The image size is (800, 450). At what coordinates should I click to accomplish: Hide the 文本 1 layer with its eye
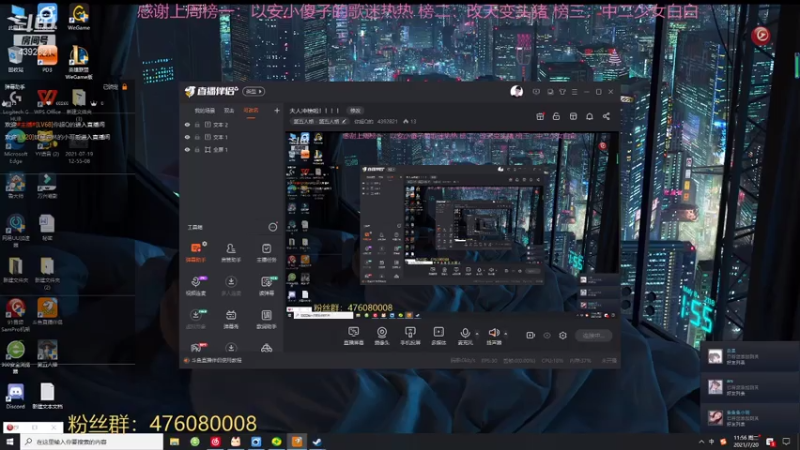187,137
